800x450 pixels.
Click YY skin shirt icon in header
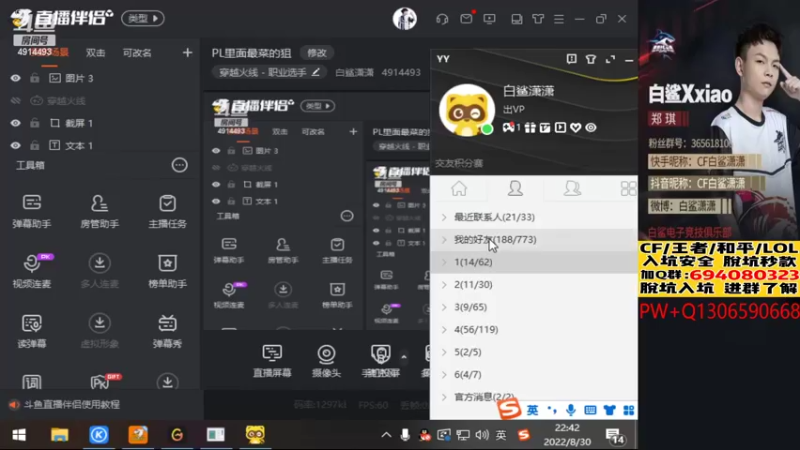point(591,59)
